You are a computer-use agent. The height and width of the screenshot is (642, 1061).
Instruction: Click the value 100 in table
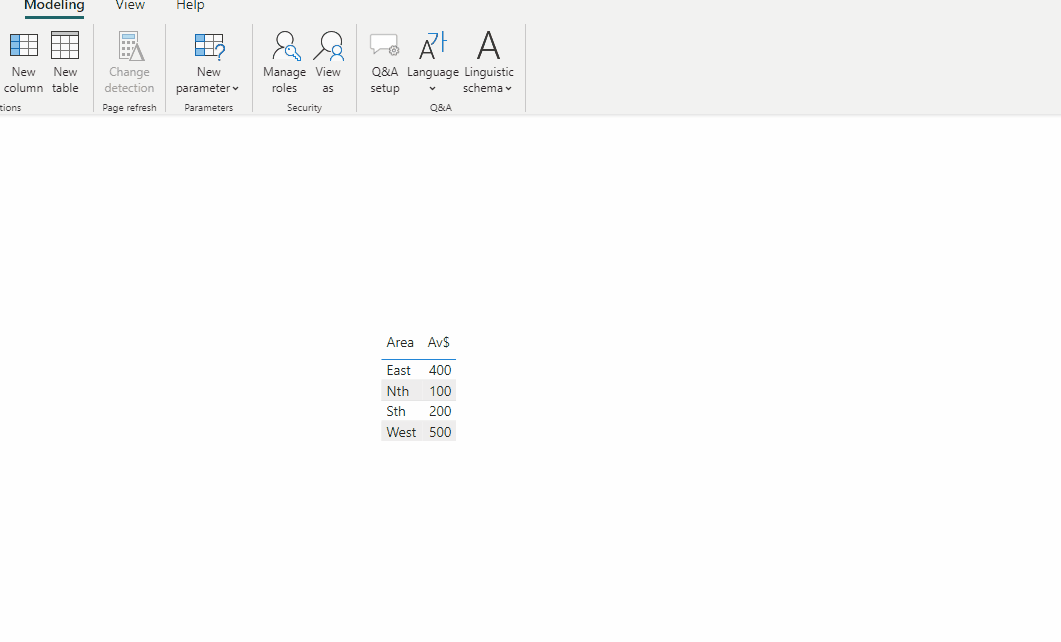pos(440,391)
